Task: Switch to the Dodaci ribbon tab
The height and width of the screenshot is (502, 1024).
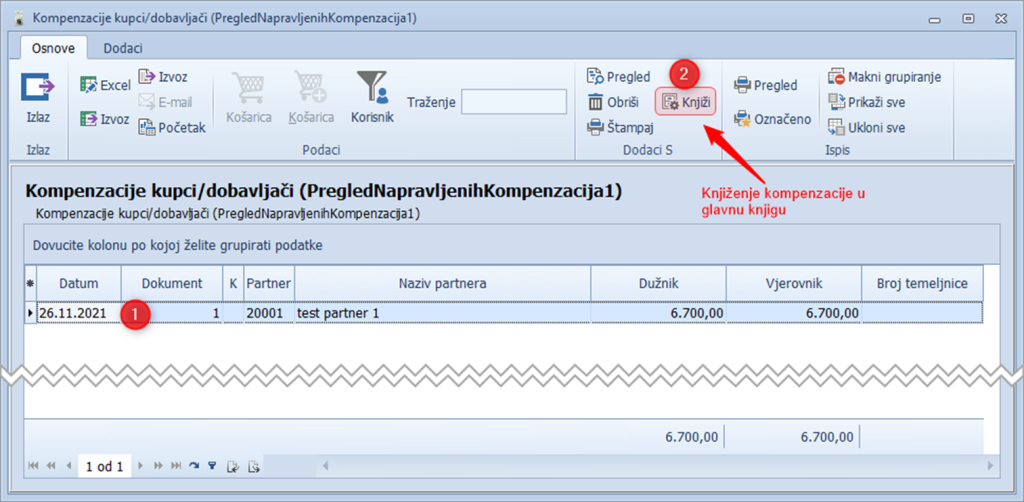Action: click(x=119, y=48)
